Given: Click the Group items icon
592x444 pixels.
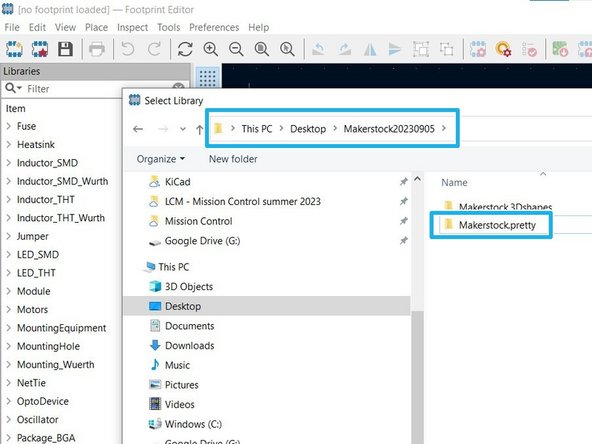Looking at the screenshot, I should tap(421, 49).
